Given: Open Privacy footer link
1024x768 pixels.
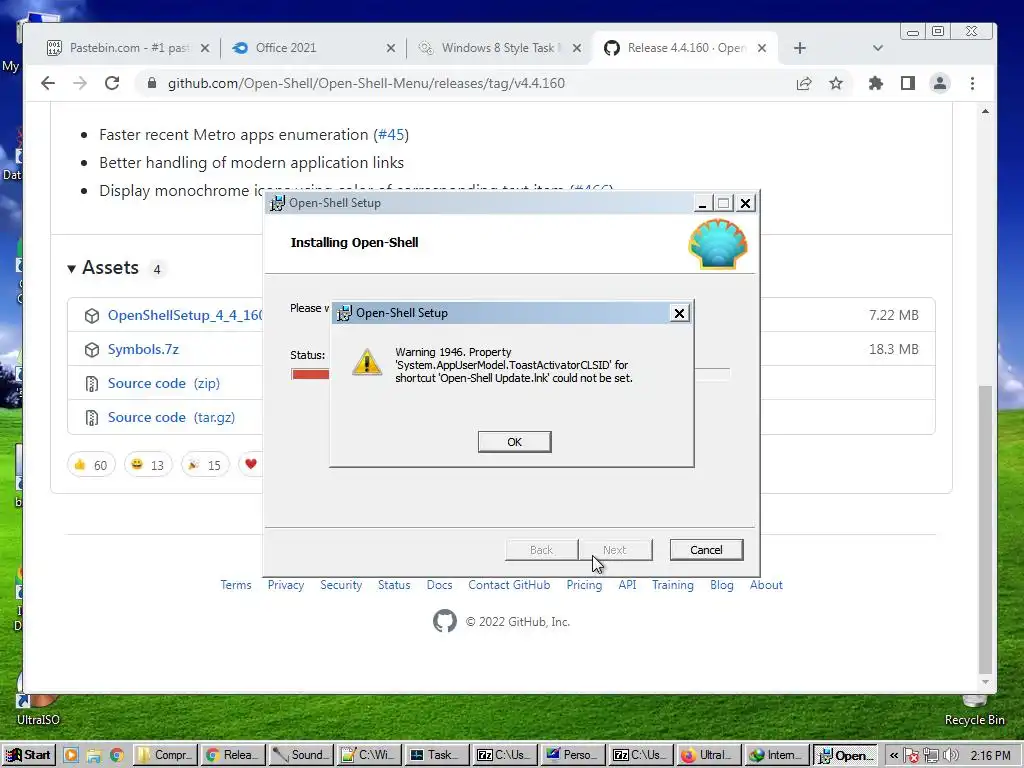Looking at the screenshot, I should click(x=286, y=584).
